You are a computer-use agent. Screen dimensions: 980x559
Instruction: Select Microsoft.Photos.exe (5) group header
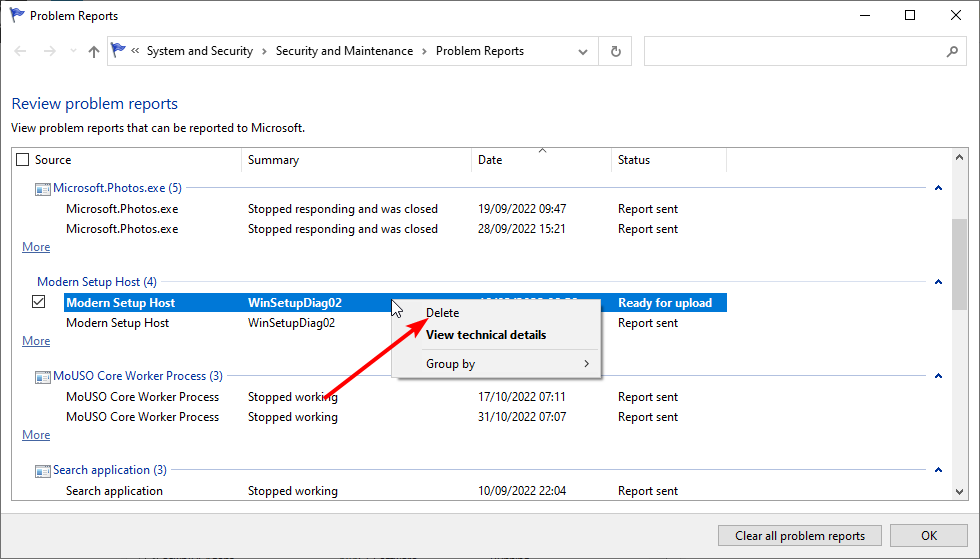[118, 188]
